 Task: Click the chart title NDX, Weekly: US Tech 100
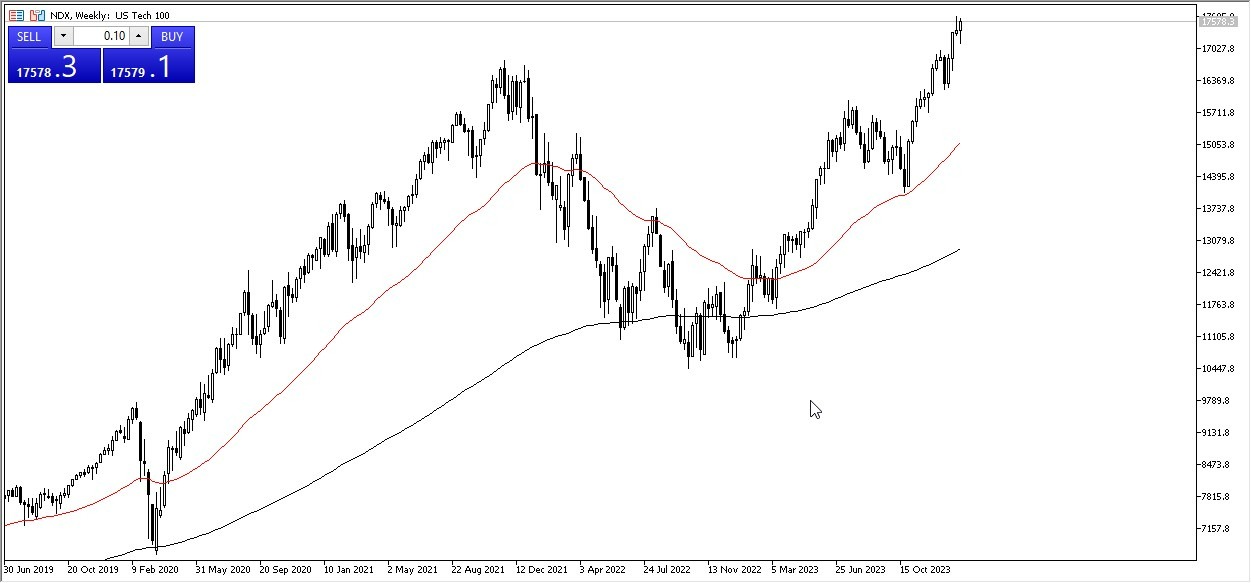coord(110,15)
